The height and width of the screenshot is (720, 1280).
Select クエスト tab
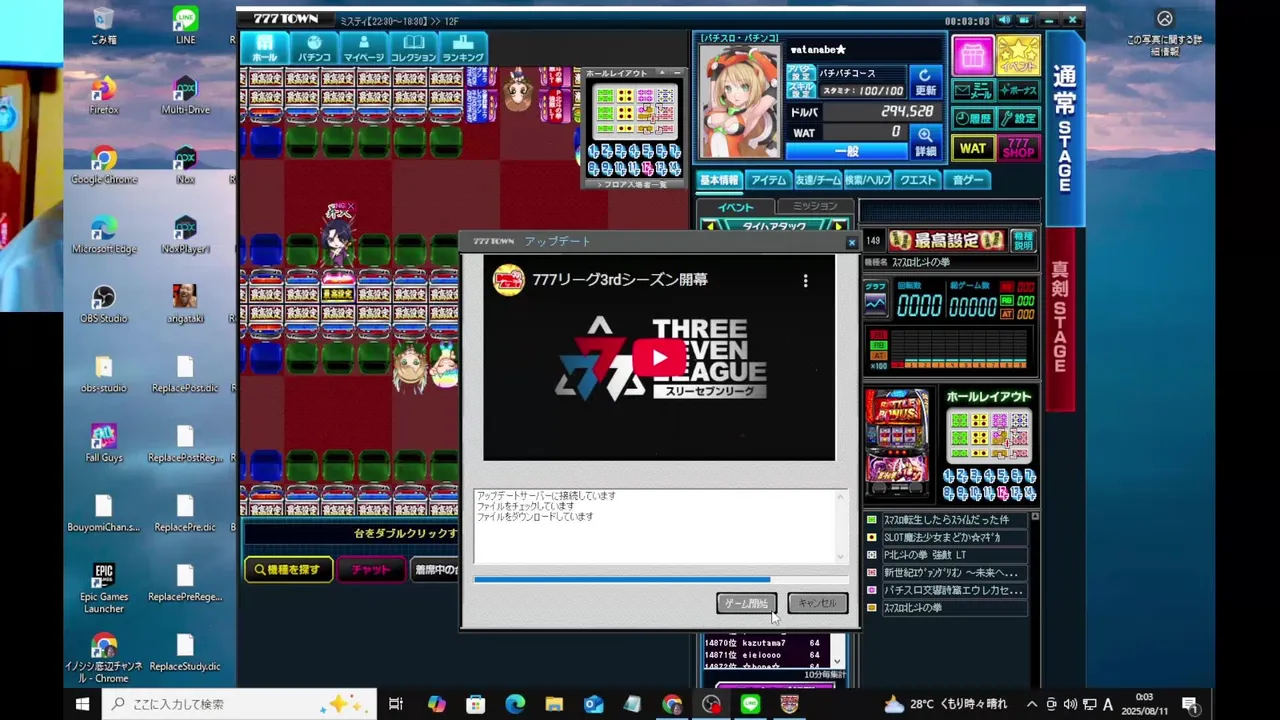[917, 180]
